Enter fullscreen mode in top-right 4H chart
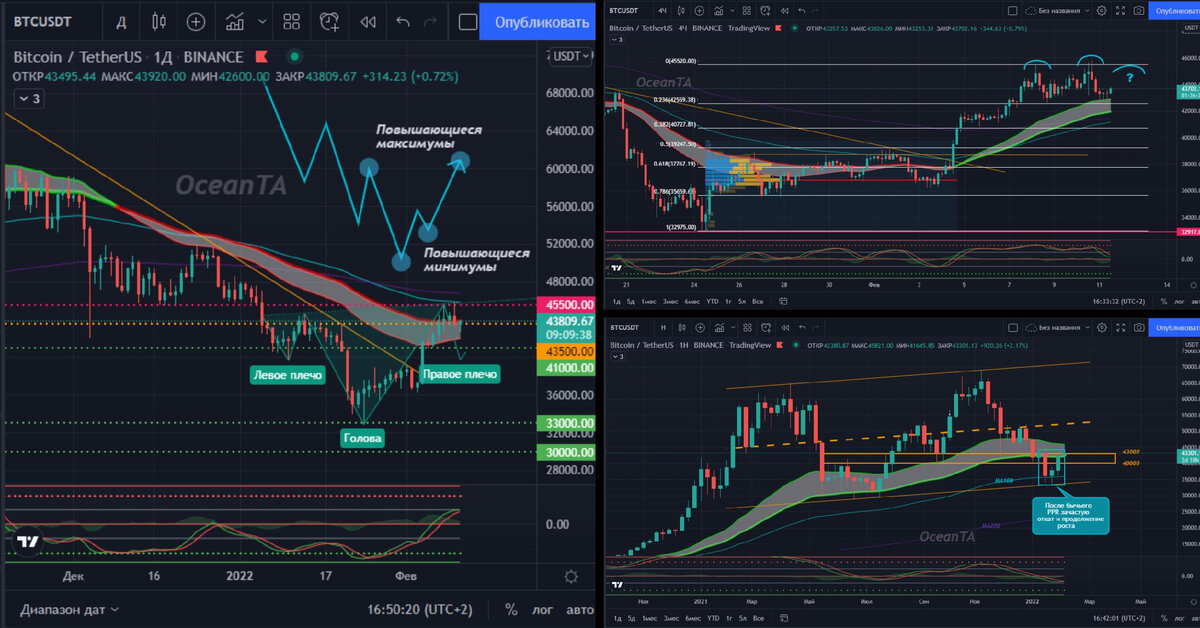 point(1120,10)
